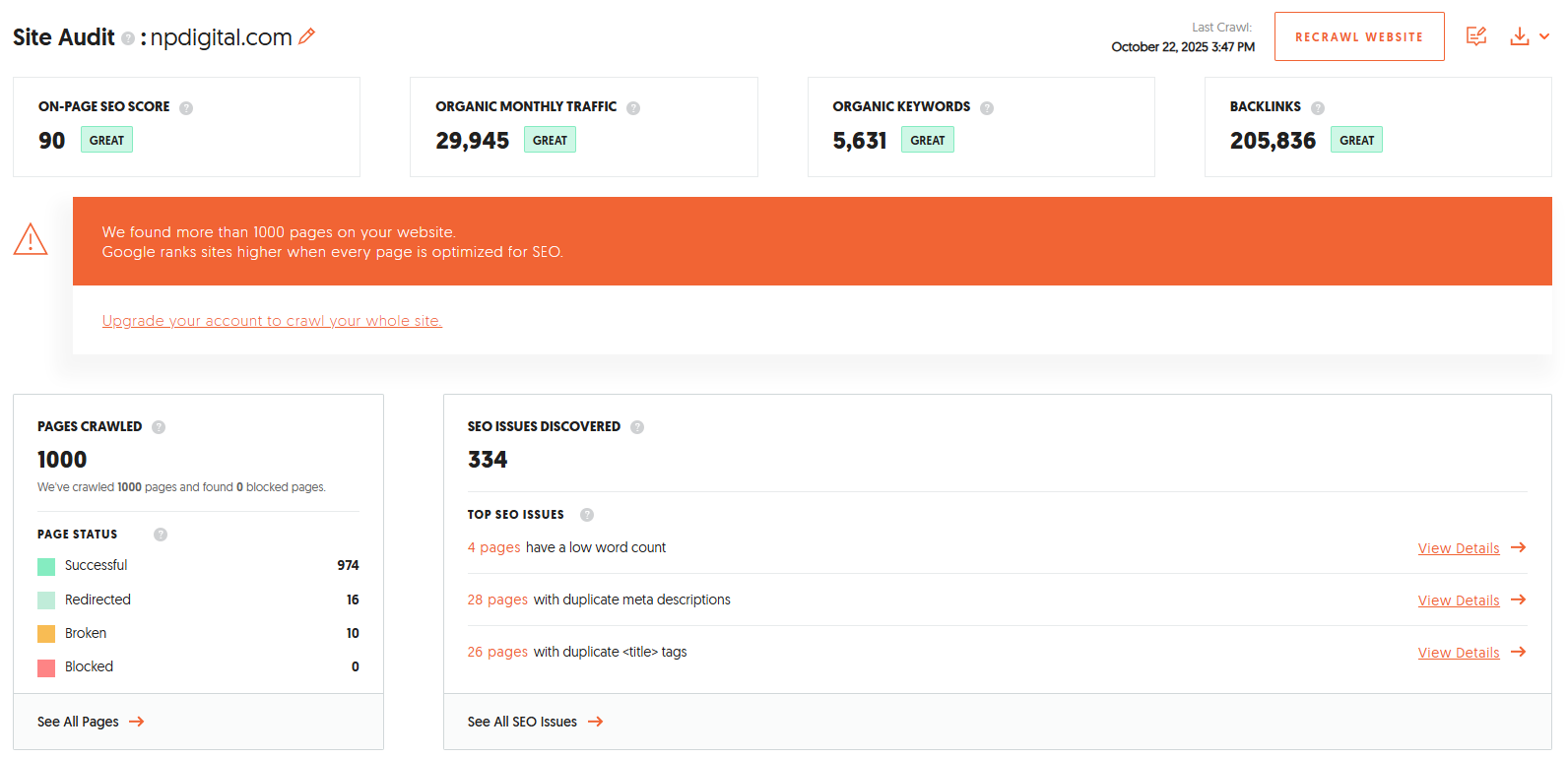The height and width of the screenshot is (758, 1568).
Task: Select the light green Redirected status swatch
Action: (x=46, y=600)
